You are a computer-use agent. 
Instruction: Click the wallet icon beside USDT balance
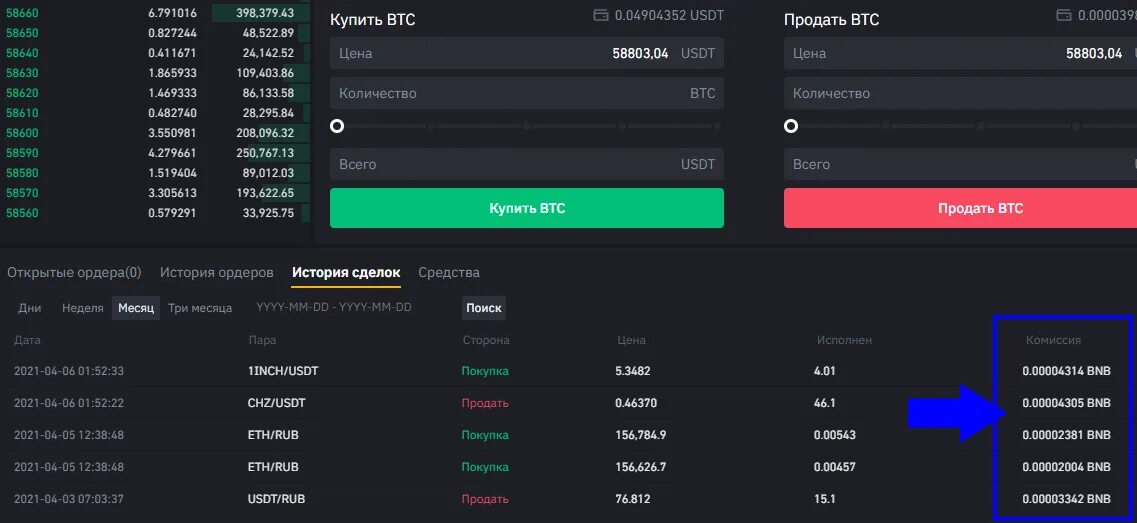pyautogui.click(x=601, y=16)
